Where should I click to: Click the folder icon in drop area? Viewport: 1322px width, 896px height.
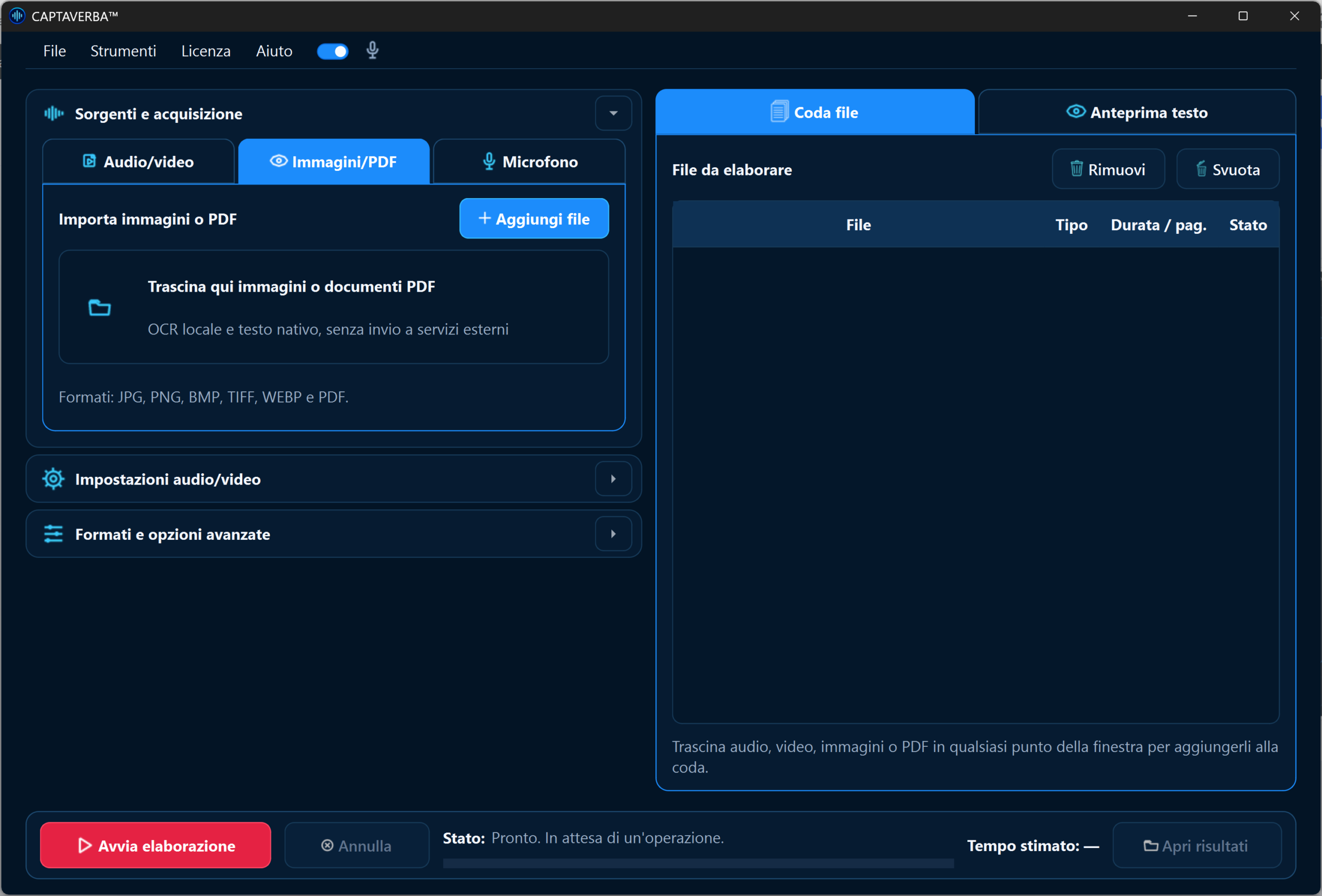(x=100, y=308)
